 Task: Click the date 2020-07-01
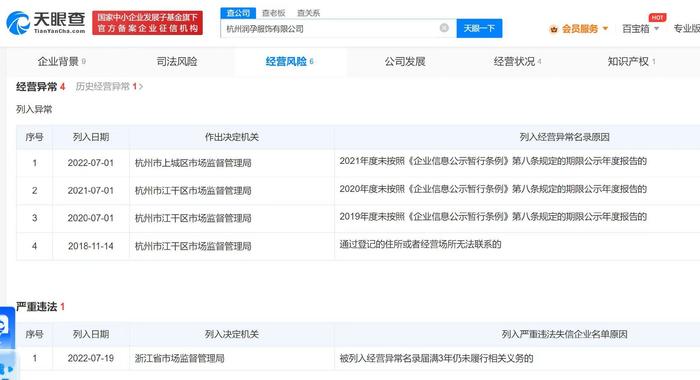91,218
